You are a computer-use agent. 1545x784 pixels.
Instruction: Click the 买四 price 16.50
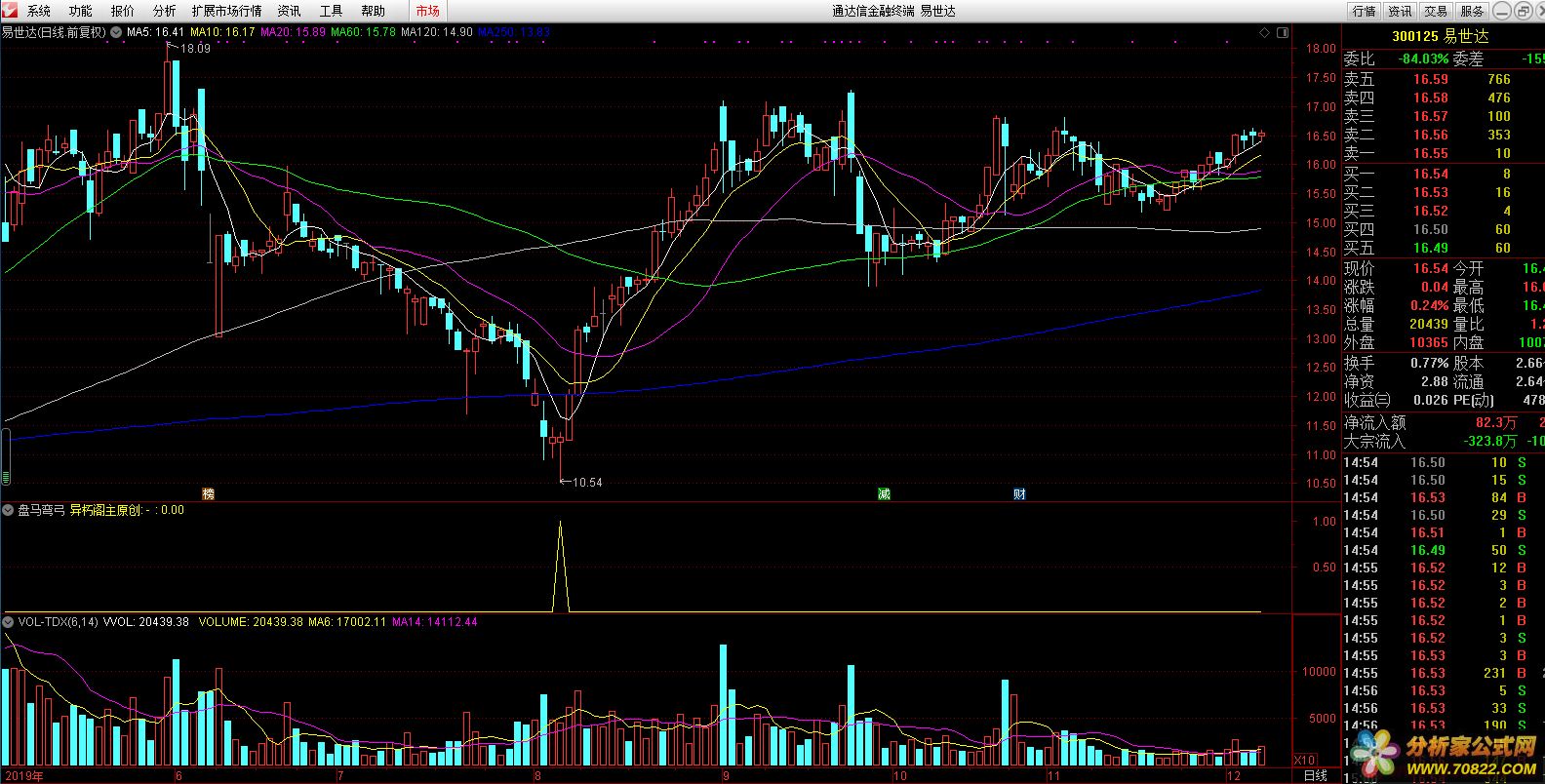(x=1430, y=229)
